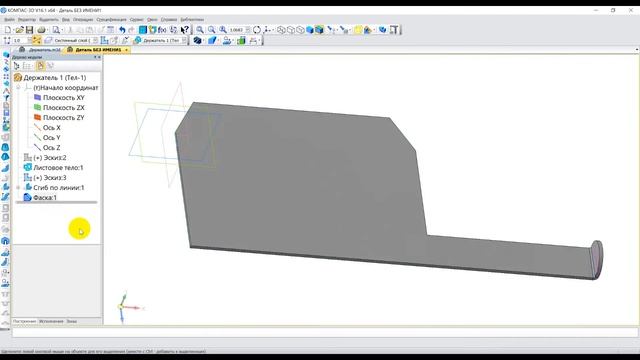Open the system layer dropdown

[95, 40]
